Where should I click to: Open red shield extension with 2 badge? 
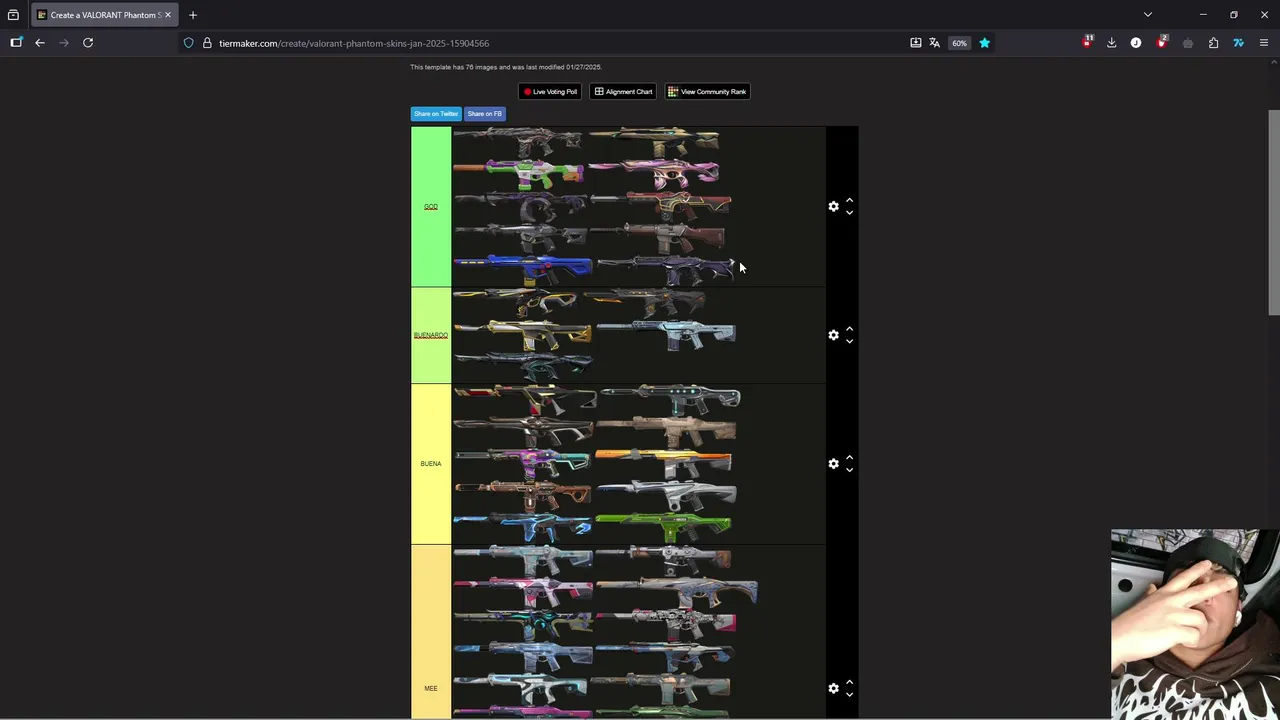[1162, 42]
